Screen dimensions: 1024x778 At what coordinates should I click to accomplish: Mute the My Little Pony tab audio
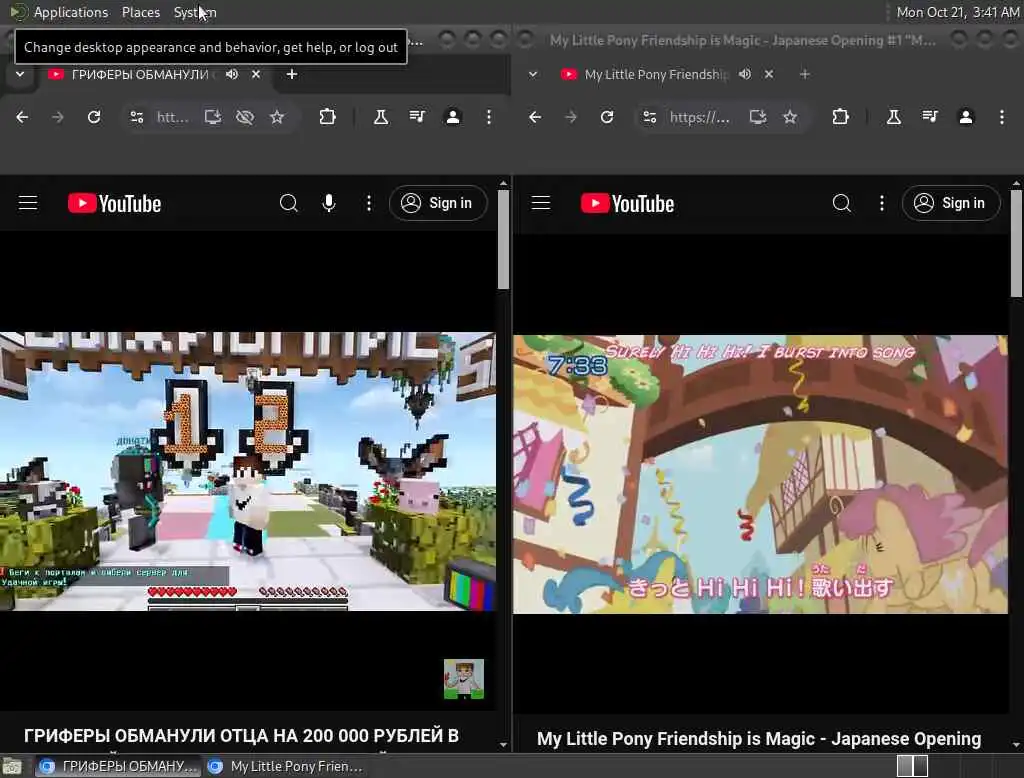tap(745, 74)
